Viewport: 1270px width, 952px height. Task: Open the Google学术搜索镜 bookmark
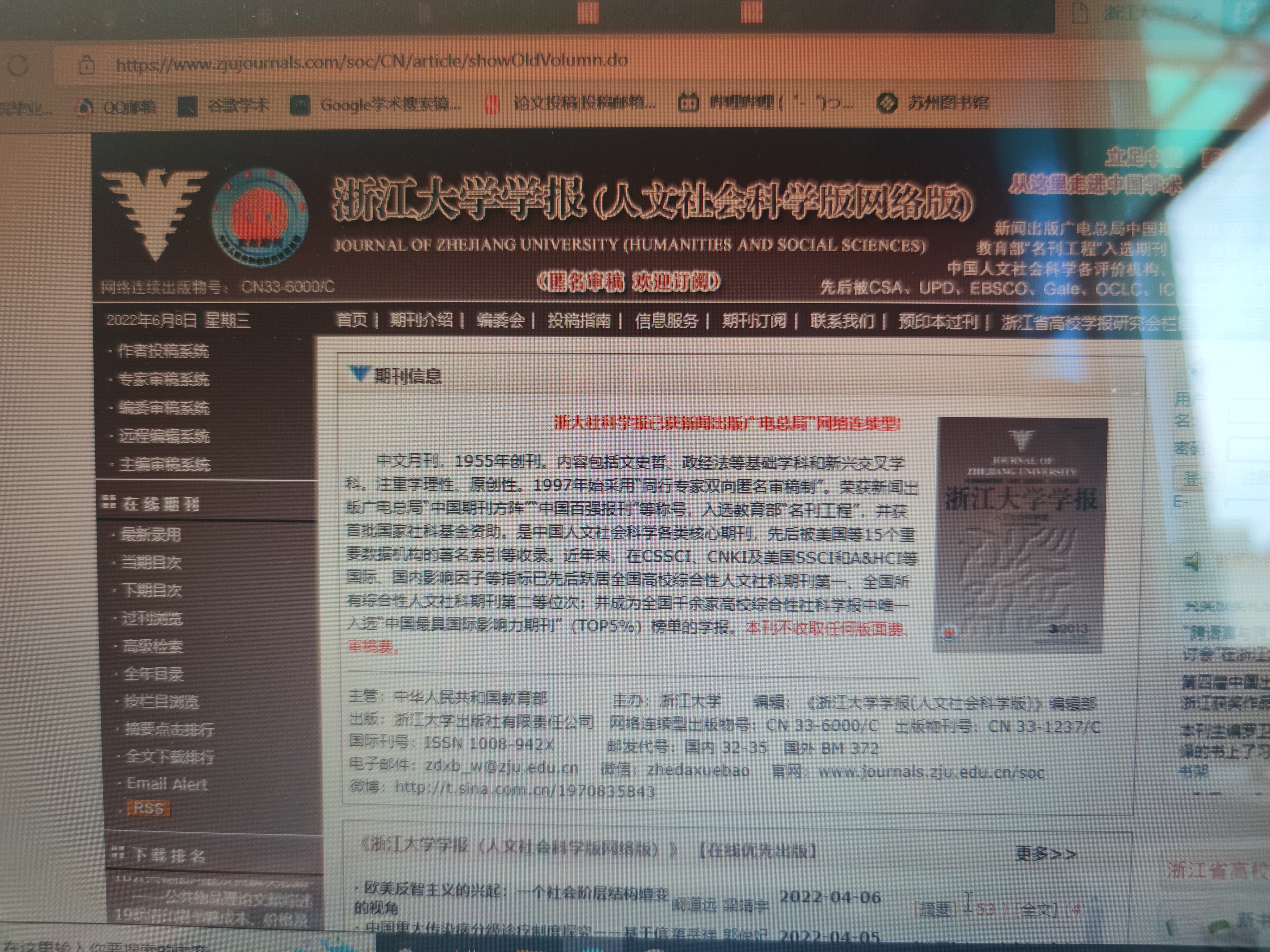[375, 105]
